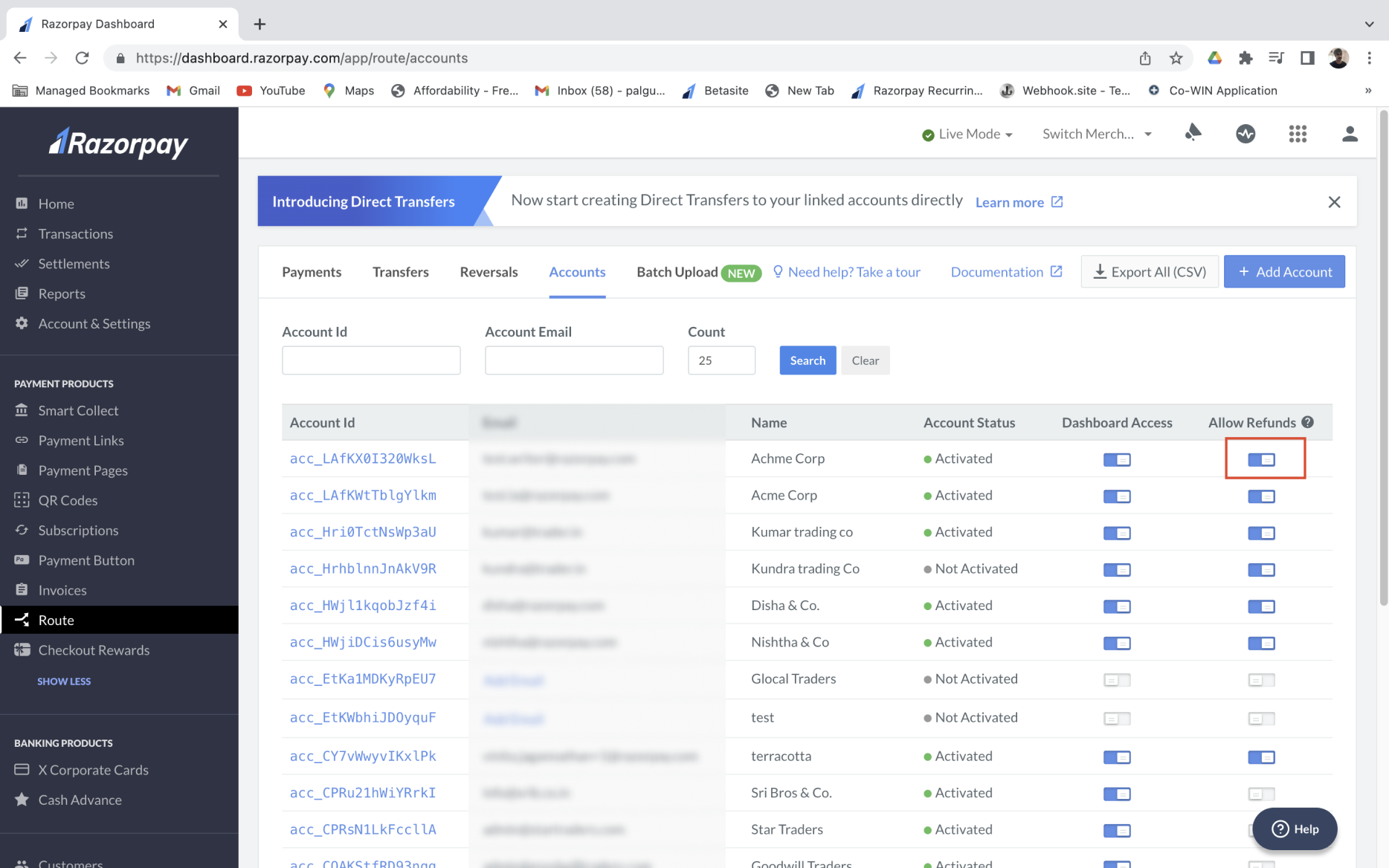Open the user profile icon in dashboard header
This screenshot has height=868, width=1389.
click(1350, 134)
